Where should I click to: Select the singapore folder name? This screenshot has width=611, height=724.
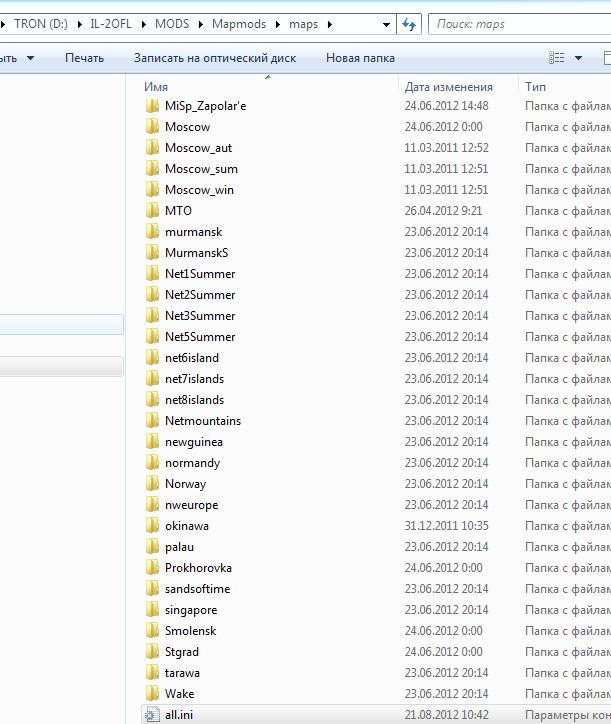pyautogui.click(x=191, y=610)
